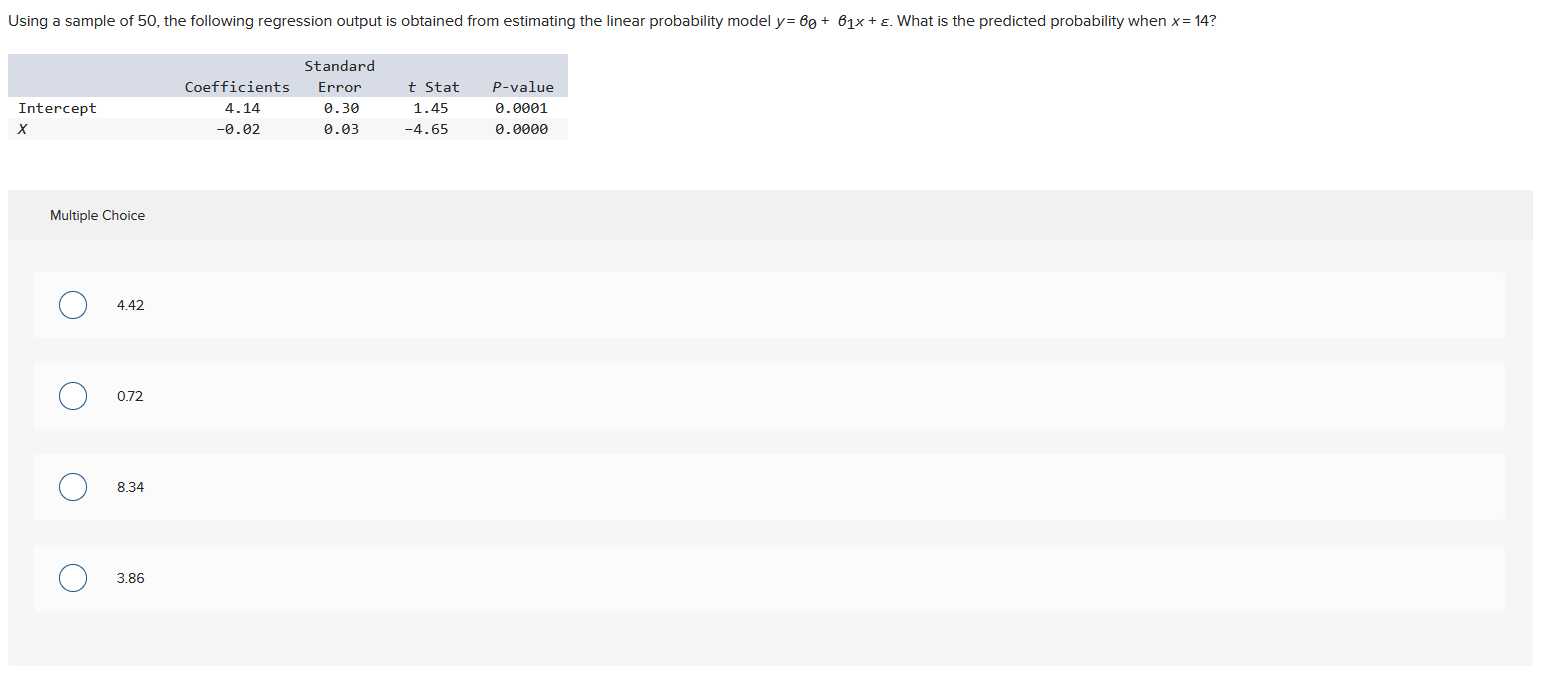Viewport: 1562px width, 685px height.
Task: Select the radio button for answer 8.34
Action: pyautogui.click(x=72, y=486)
